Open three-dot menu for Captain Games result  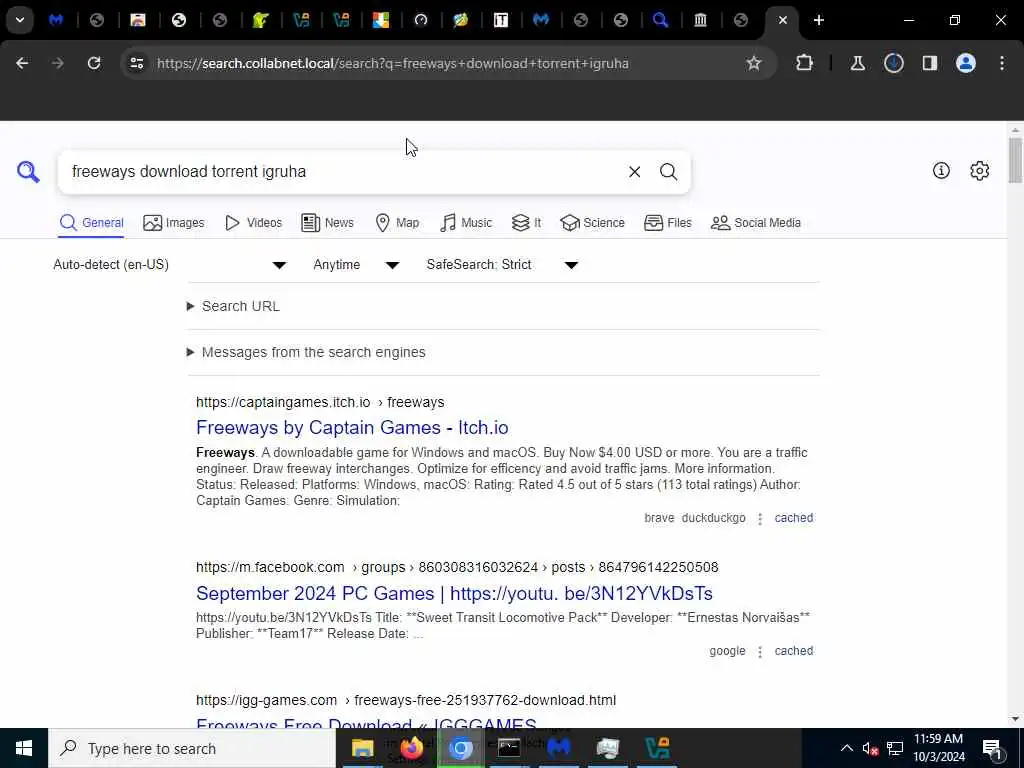click(760, 519)
